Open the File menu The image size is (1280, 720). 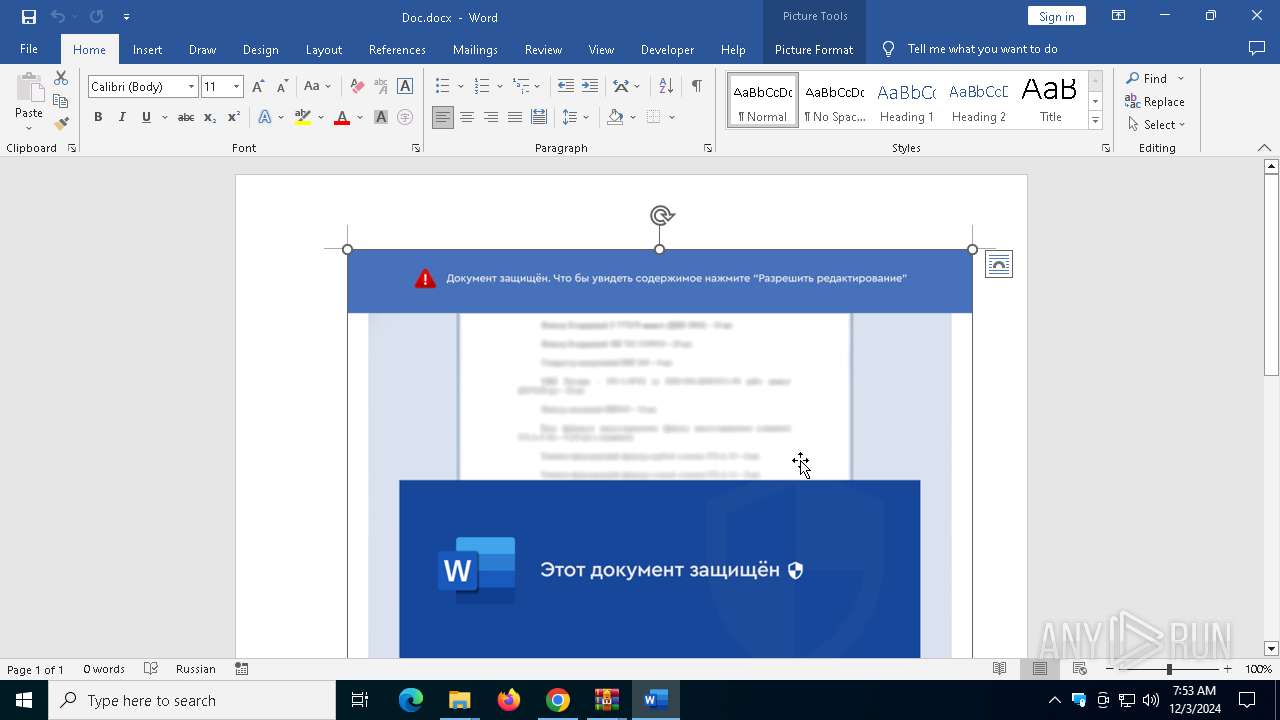tap(29, 49)
